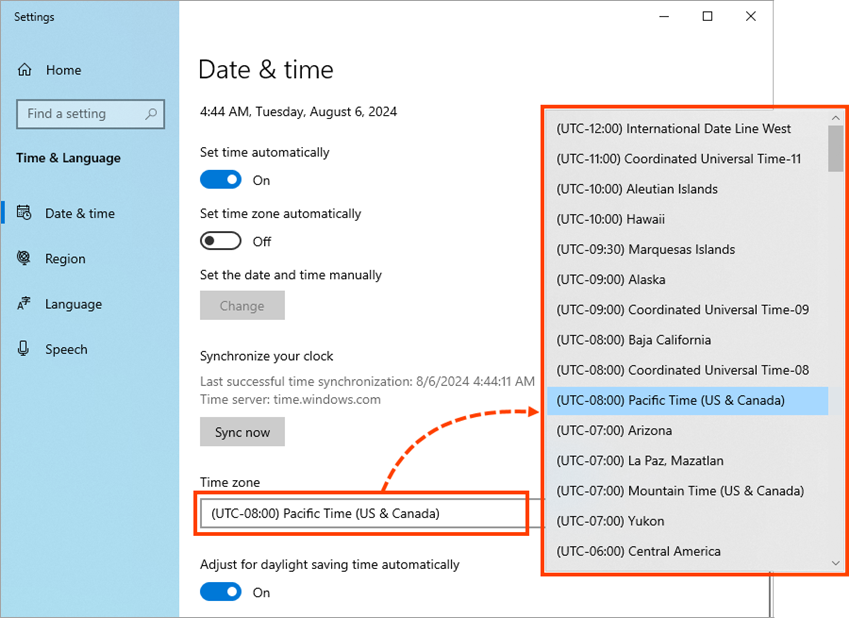The width and height of the screenshot is (849, 618).
Task: Click the Home icon in sidebar
Action: pos(24,70)
